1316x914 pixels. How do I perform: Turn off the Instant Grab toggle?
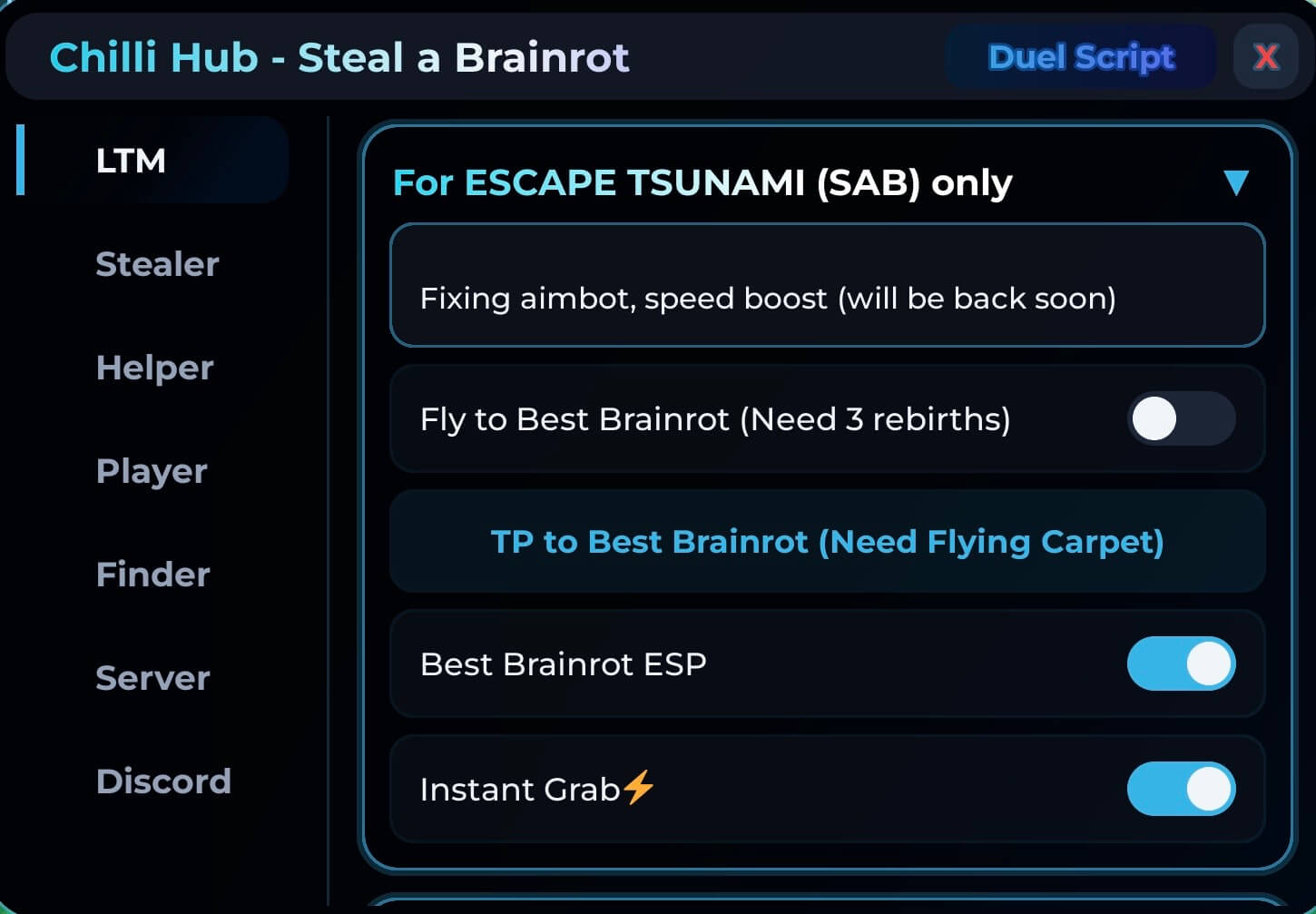(1181, 789)
